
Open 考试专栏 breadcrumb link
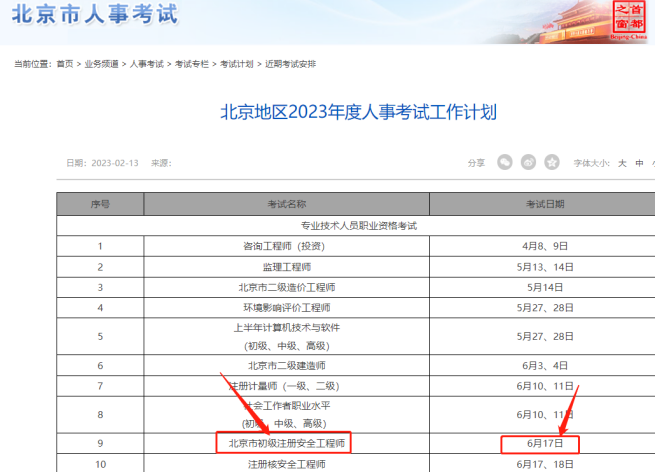point(192,64)
